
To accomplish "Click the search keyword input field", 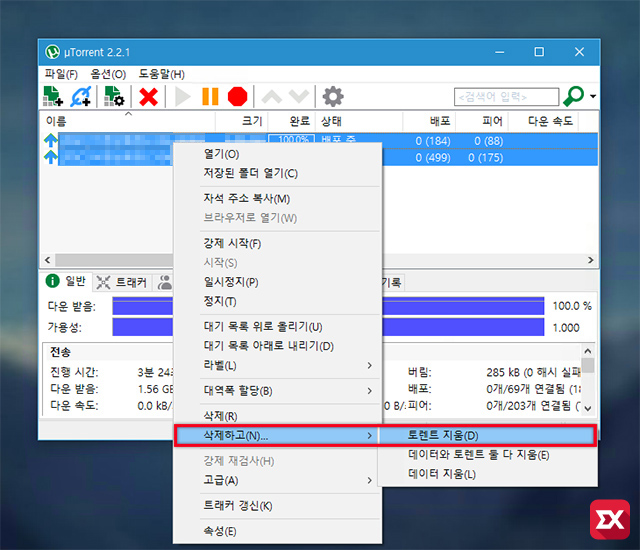I will (x=506, y=97).
